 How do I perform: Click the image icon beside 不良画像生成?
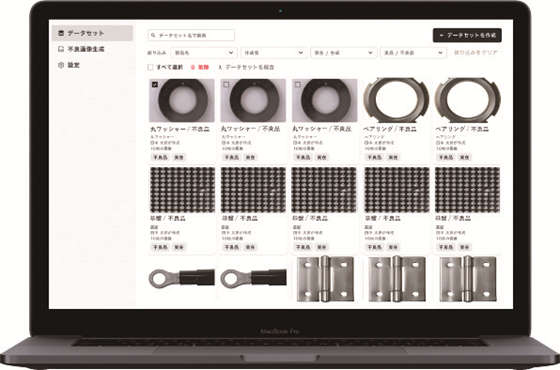click(61, 49)
